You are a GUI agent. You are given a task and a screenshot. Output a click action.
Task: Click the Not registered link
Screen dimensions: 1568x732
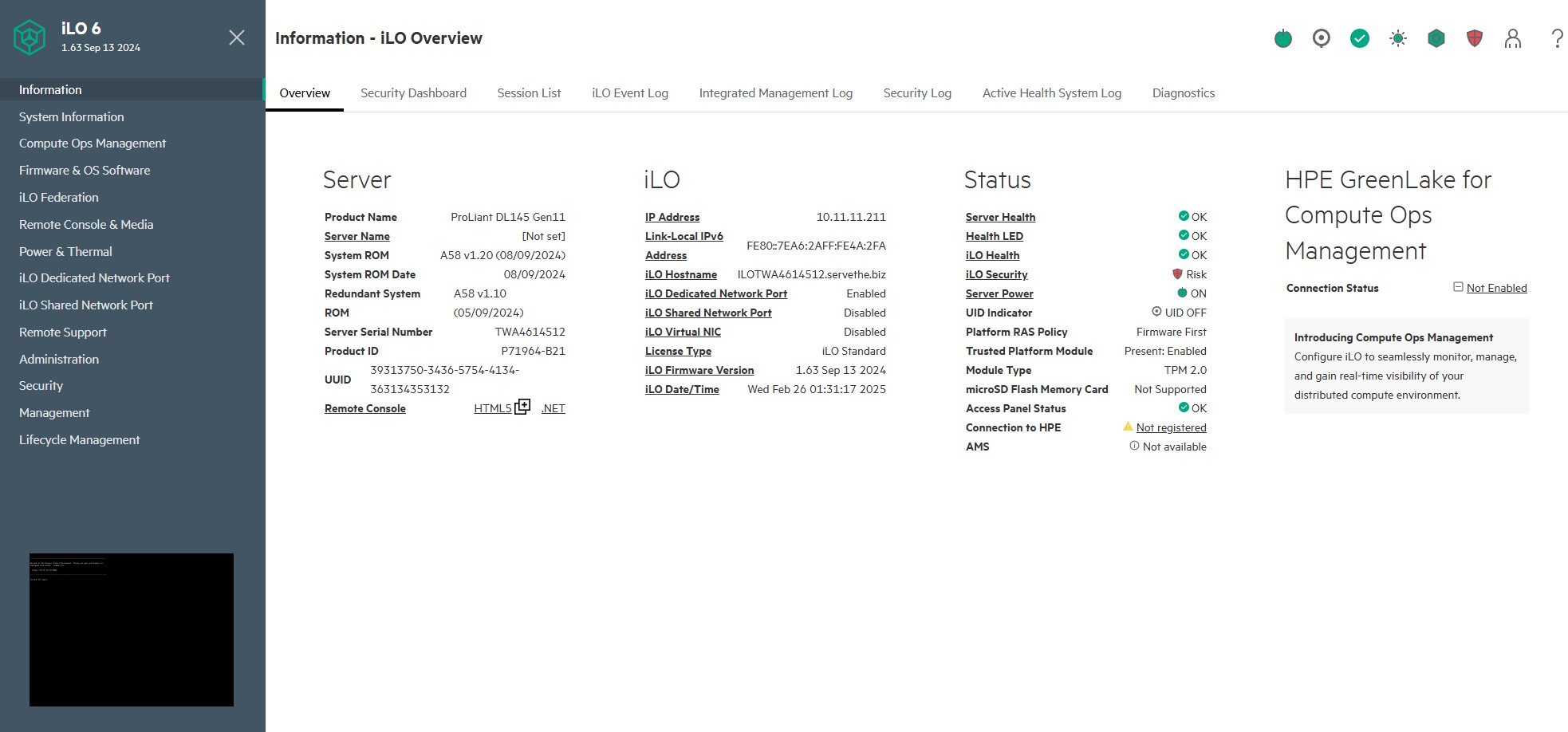(x=1172, y=427)
